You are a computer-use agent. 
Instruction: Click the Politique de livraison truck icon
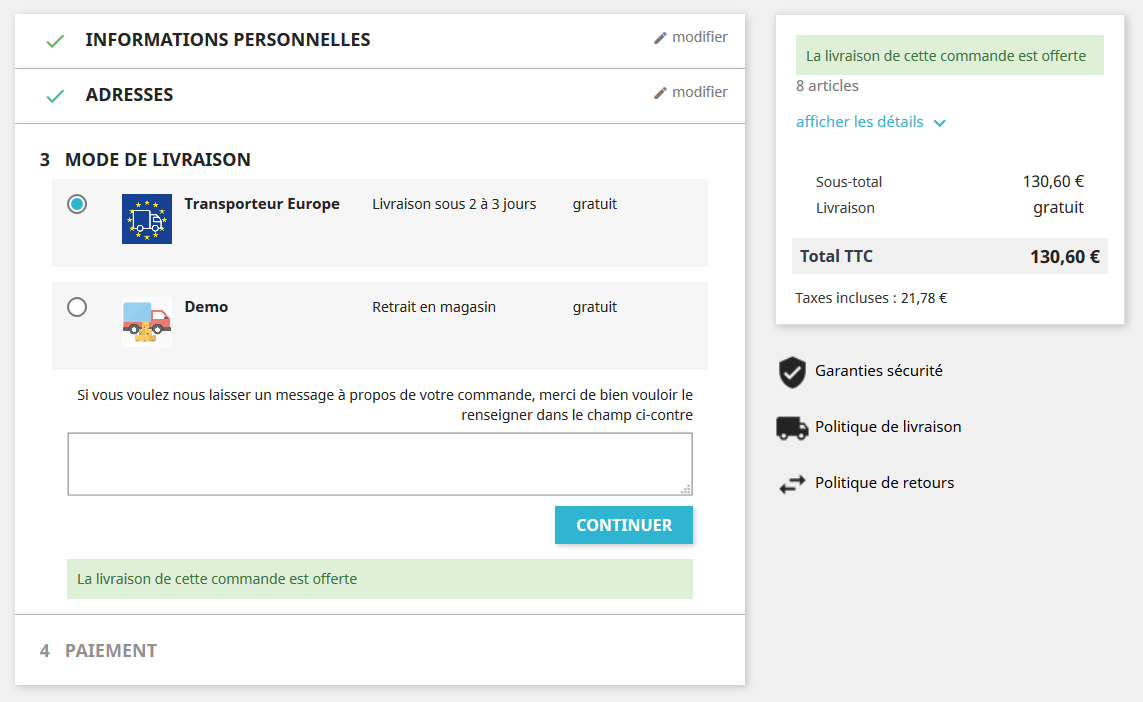(792, 427)
